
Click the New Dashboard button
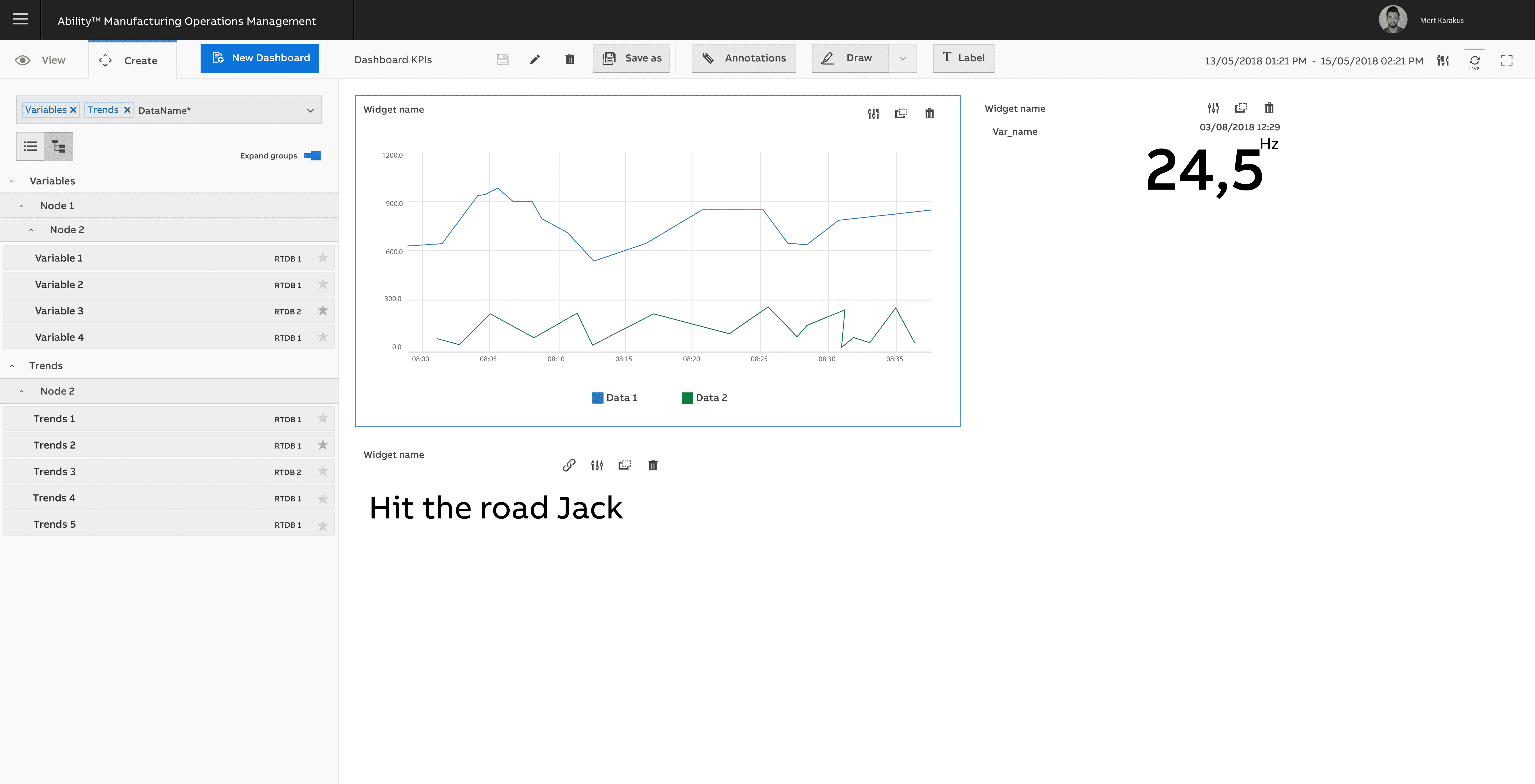point(259,58)
